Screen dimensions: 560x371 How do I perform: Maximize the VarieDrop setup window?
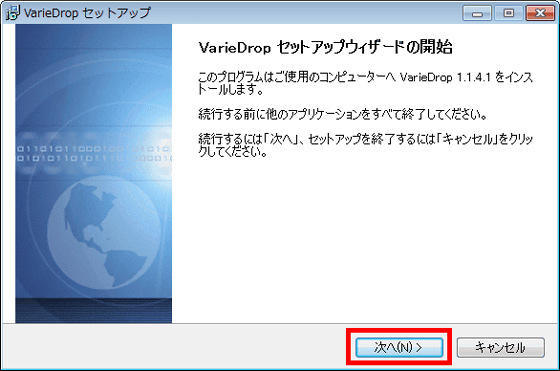click(509, 14)
